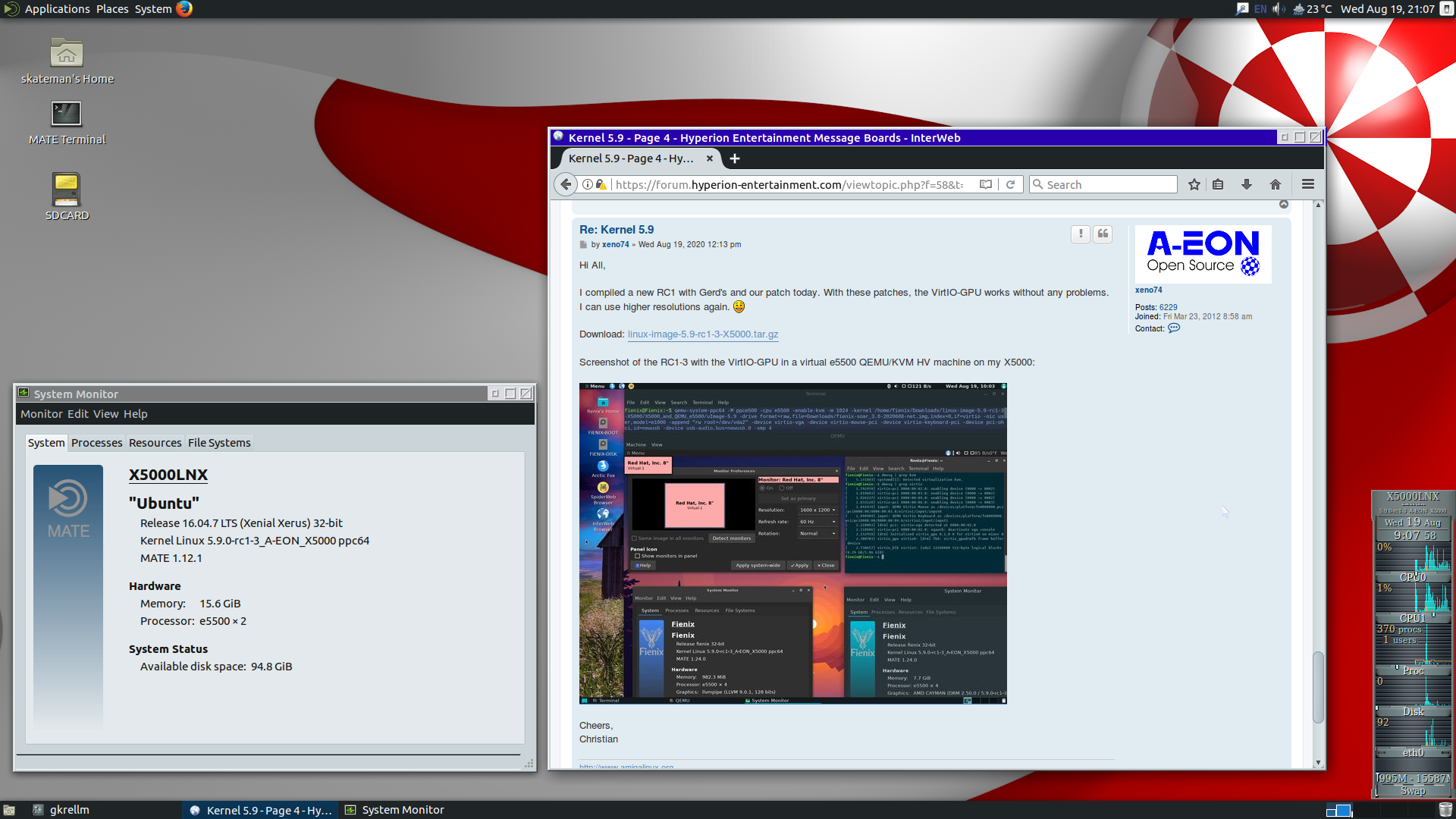Open the System menu in top panel

pos(153,9)
